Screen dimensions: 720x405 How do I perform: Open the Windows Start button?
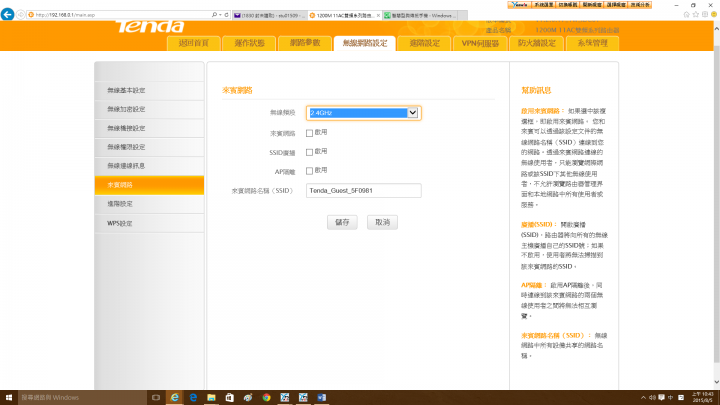9,398
